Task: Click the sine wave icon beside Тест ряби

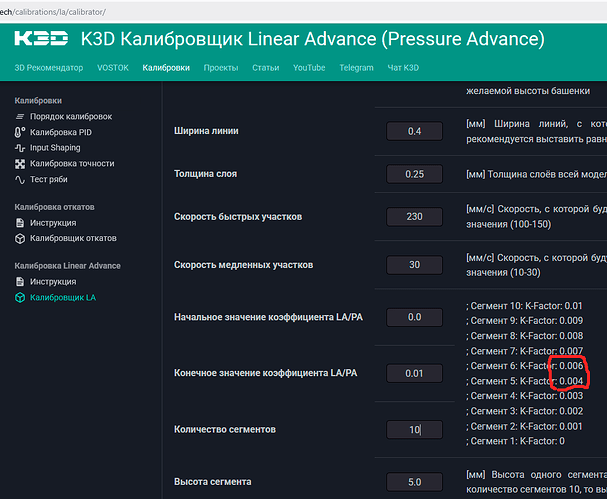Action: [20, 180]
